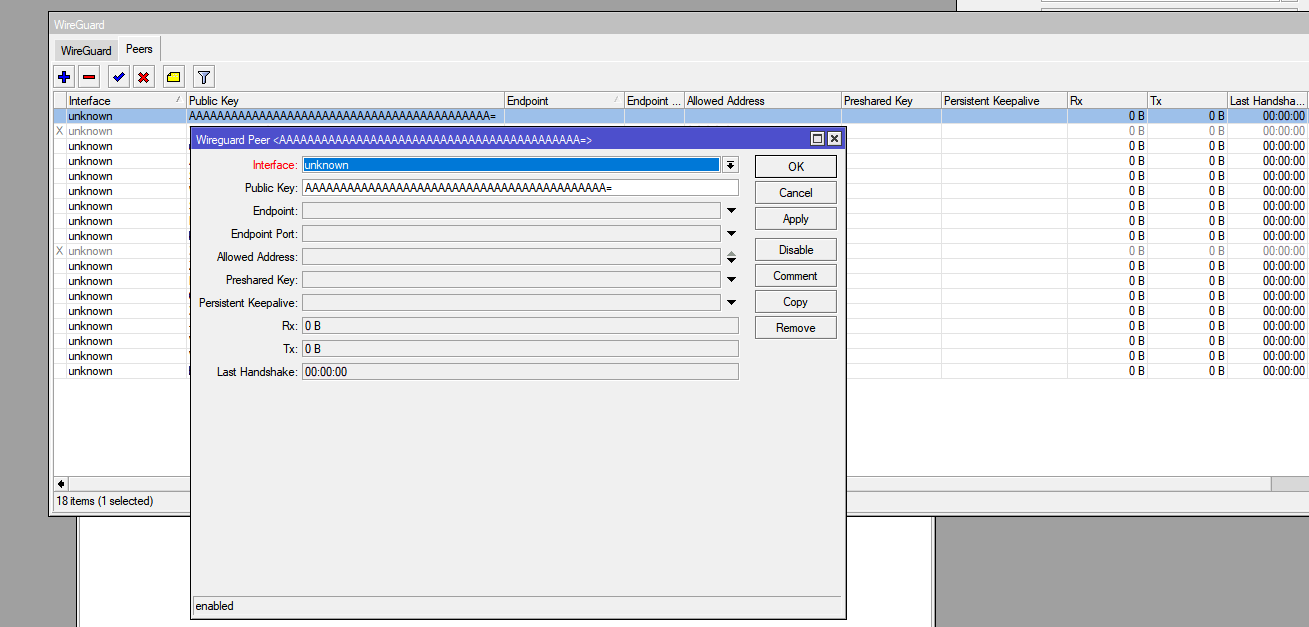
Task: Switch to the WireGuard tab
Action: pyautogui.click(x=86, y=50)
